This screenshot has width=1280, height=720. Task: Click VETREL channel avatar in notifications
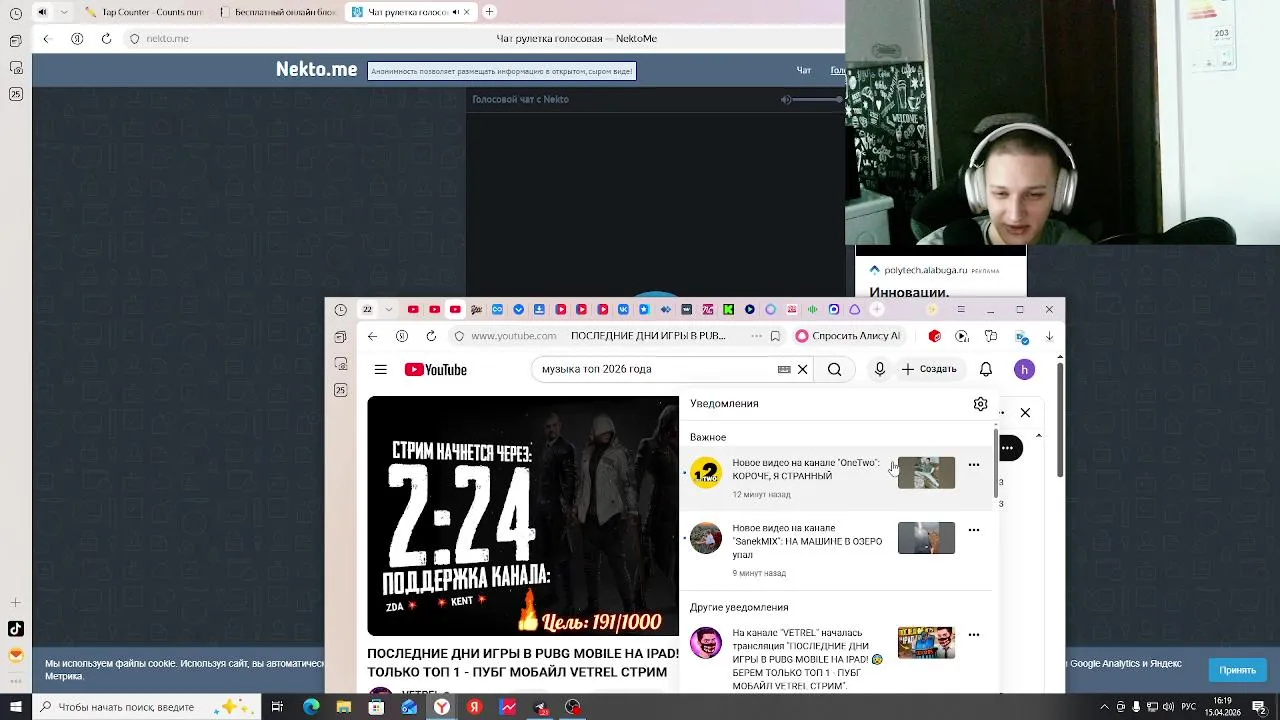(706, 643)
